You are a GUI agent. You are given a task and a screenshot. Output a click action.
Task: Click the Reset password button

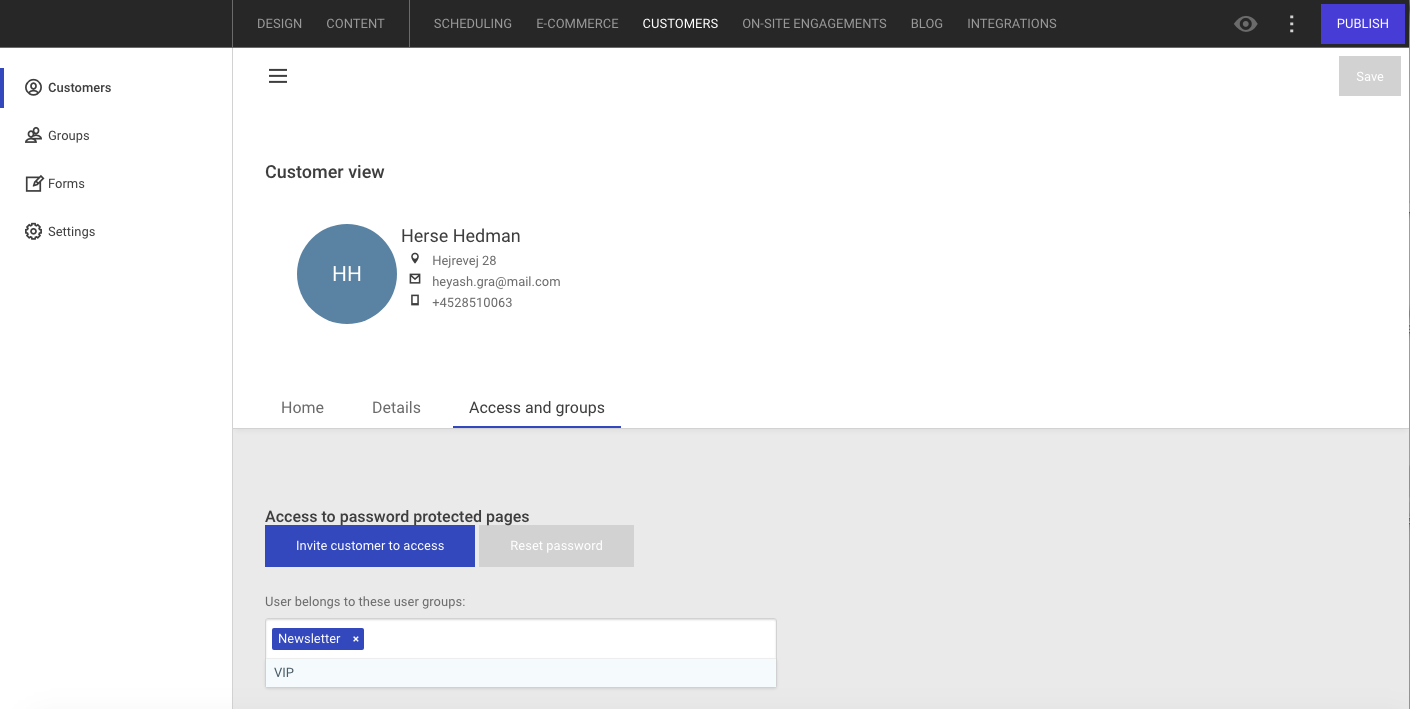tap(556, 546)
